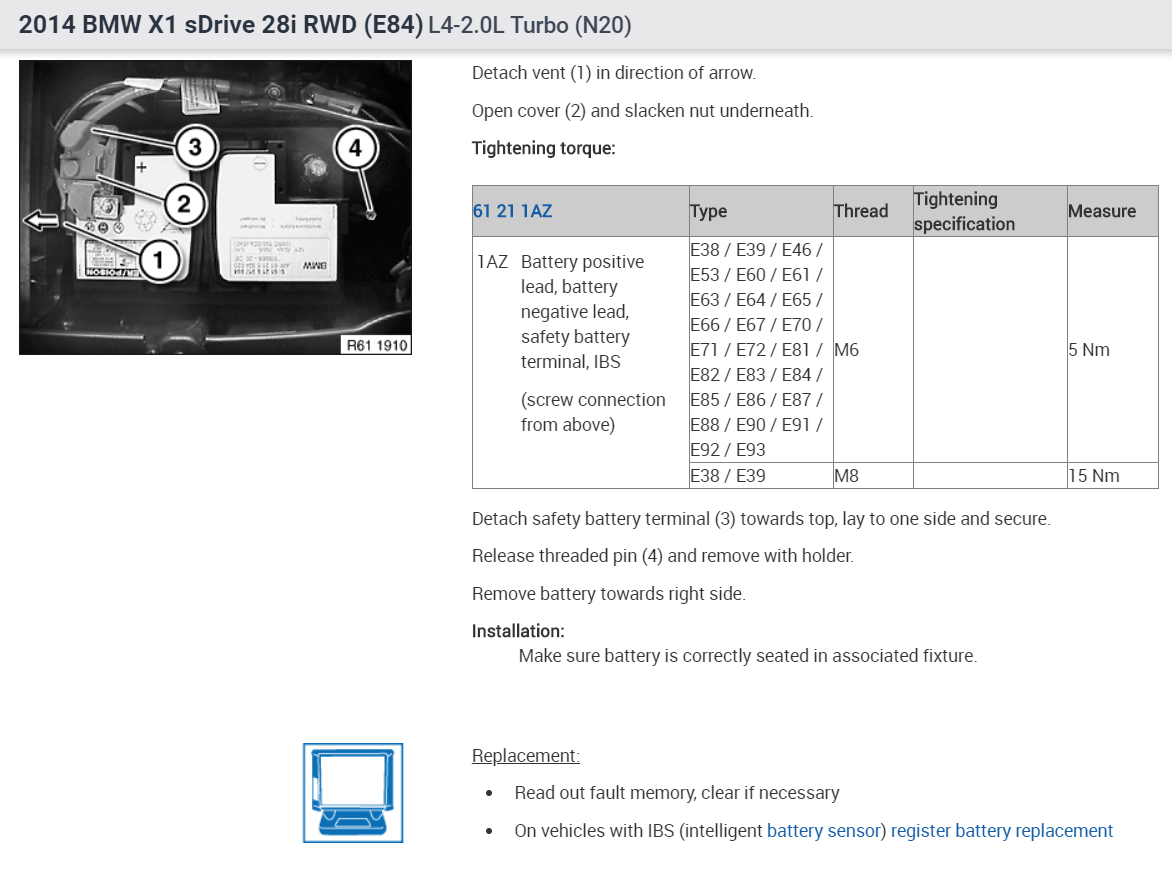Select the vehicle title 2014 BMW X1 sDrive 28i

[x=221, y=25]
